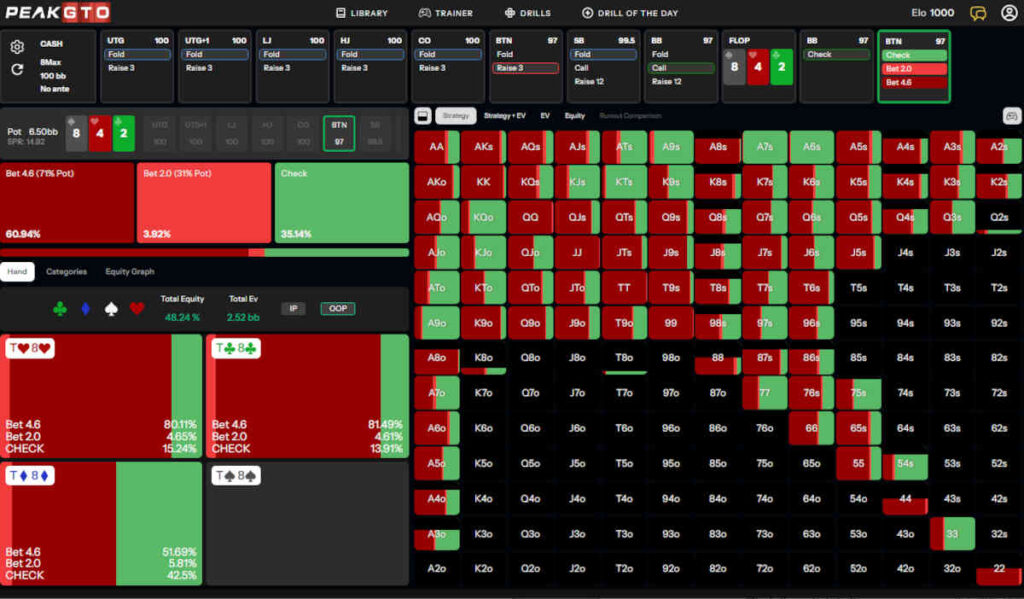The height and width of the screenshot is (599, 1024).
Task: Switch to the Categories tab
Action: (66, 271)
